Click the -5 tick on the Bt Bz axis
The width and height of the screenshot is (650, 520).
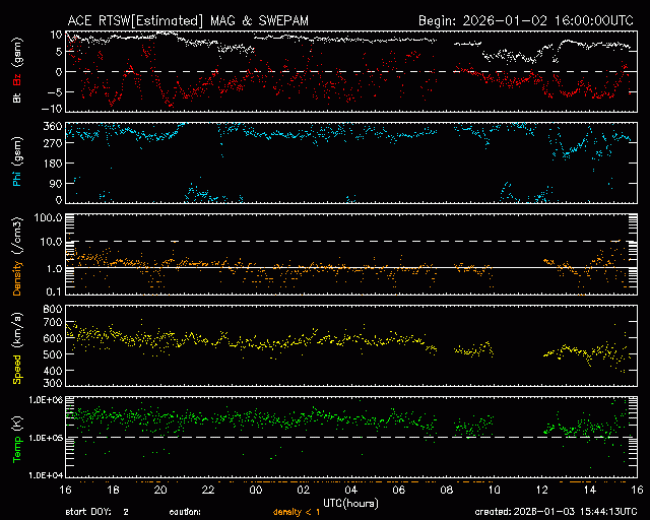click(55, 92)
